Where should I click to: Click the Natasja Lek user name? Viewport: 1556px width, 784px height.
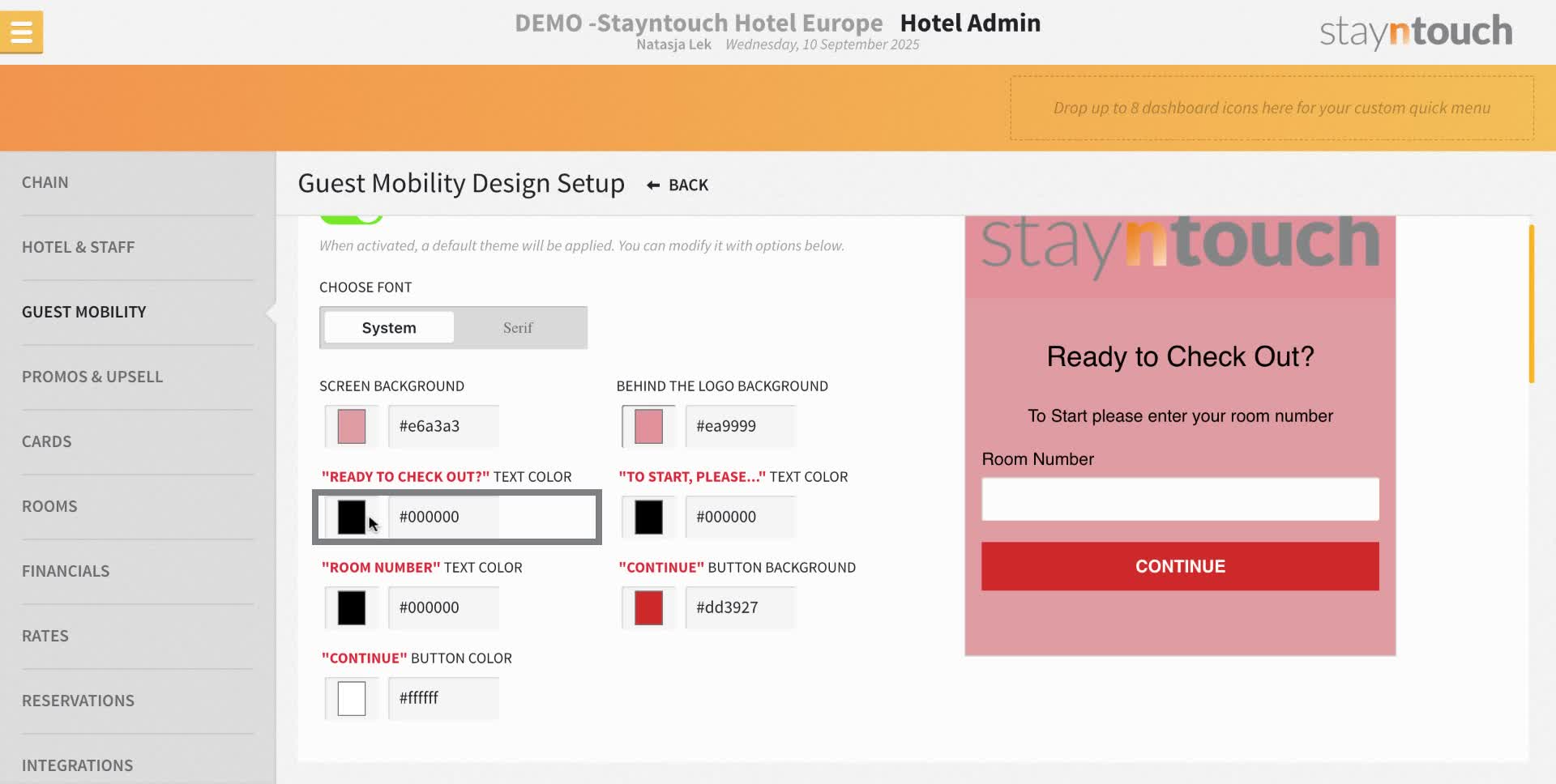pyautogui.click(x=673, y=45)
